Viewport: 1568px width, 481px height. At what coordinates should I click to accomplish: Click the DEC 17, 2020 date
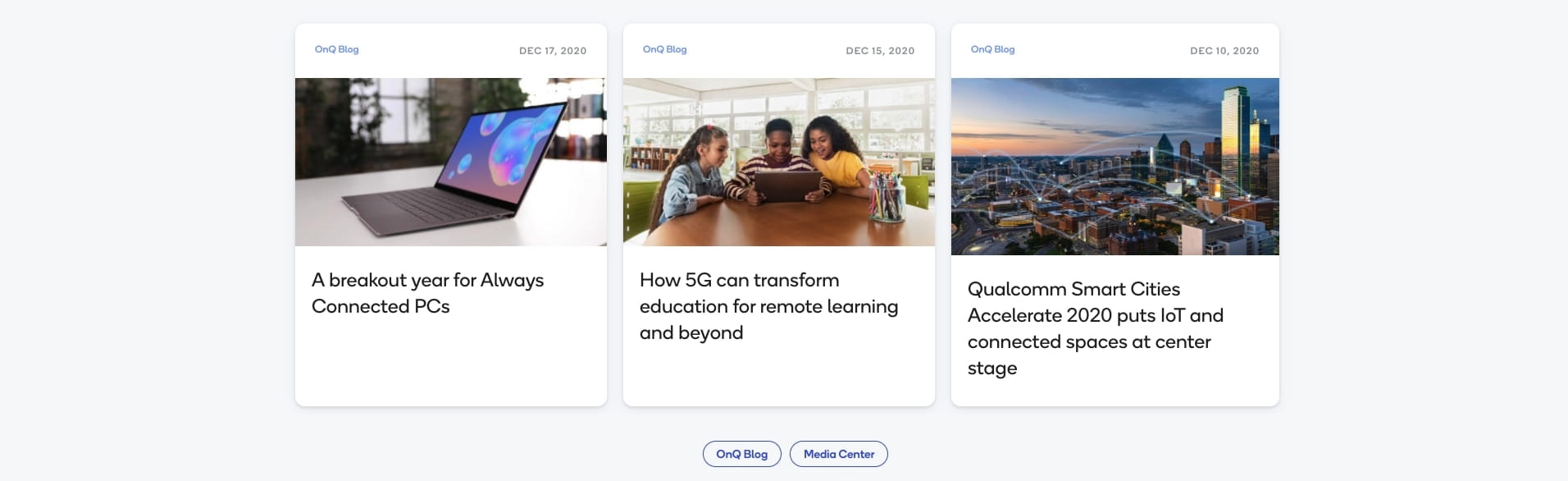[553, 51]
